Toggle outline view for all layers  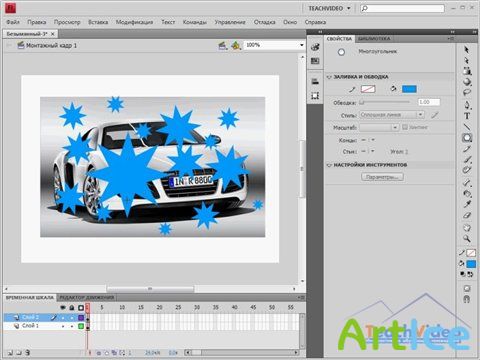(x=81, y=307)
